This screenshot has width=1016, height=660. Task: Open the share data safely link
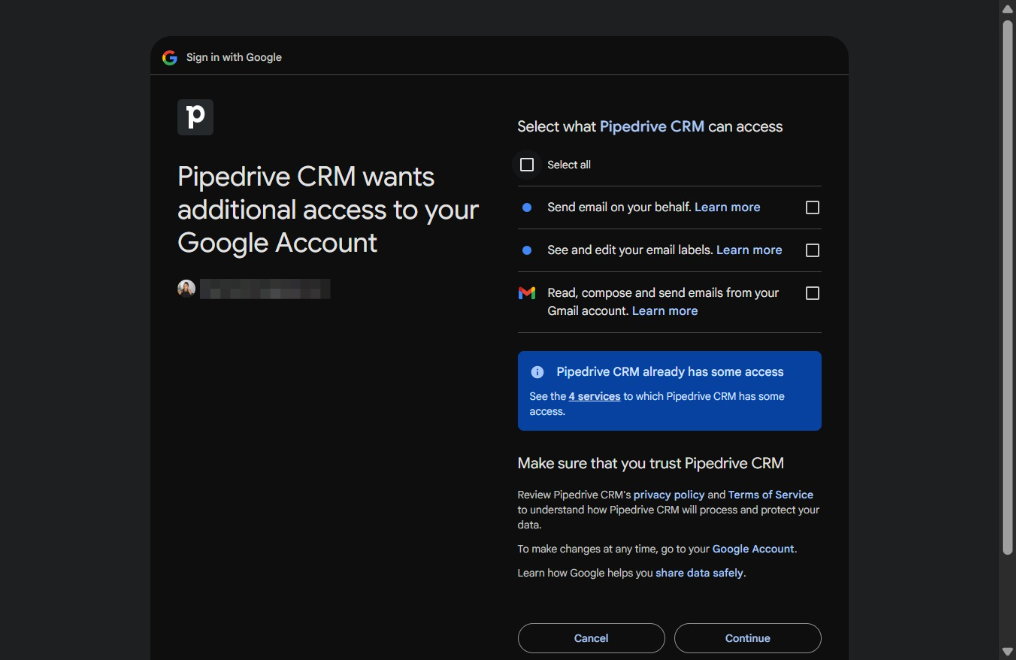(699, 573)
